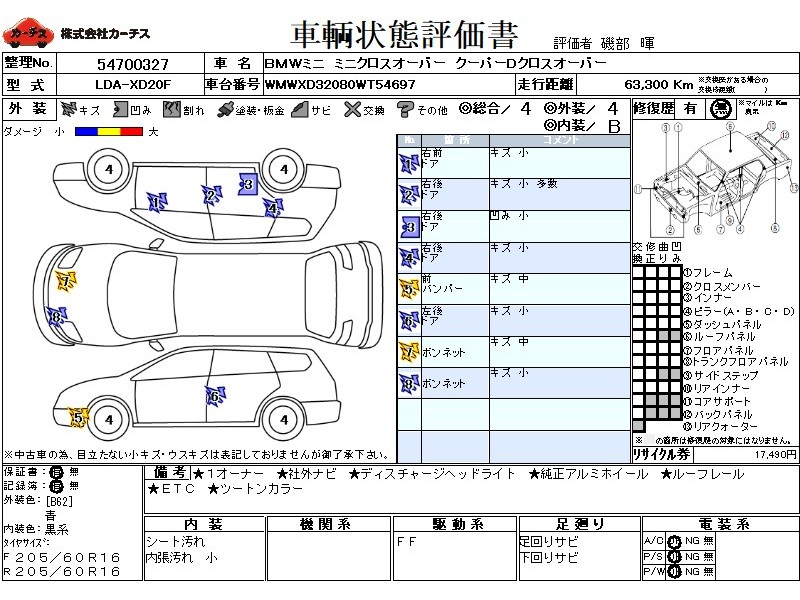The height and width of the screenshot is (600, 800).
Task: Click damage marker 7 on bonnet diagram
Action: coord(65,281)
